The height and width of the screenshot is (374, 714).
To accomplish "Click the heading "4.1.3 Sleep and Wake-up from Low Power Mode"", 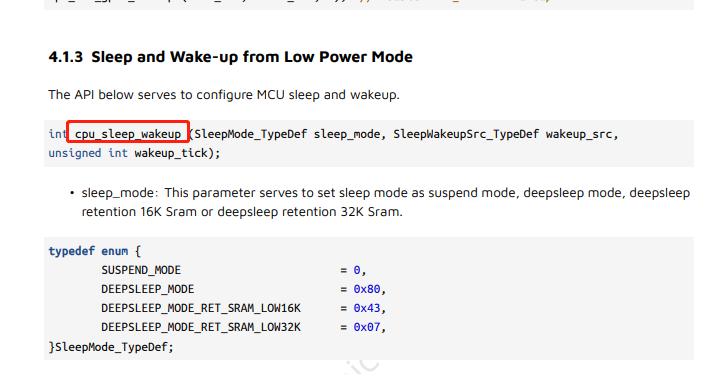I will (230, 57).
